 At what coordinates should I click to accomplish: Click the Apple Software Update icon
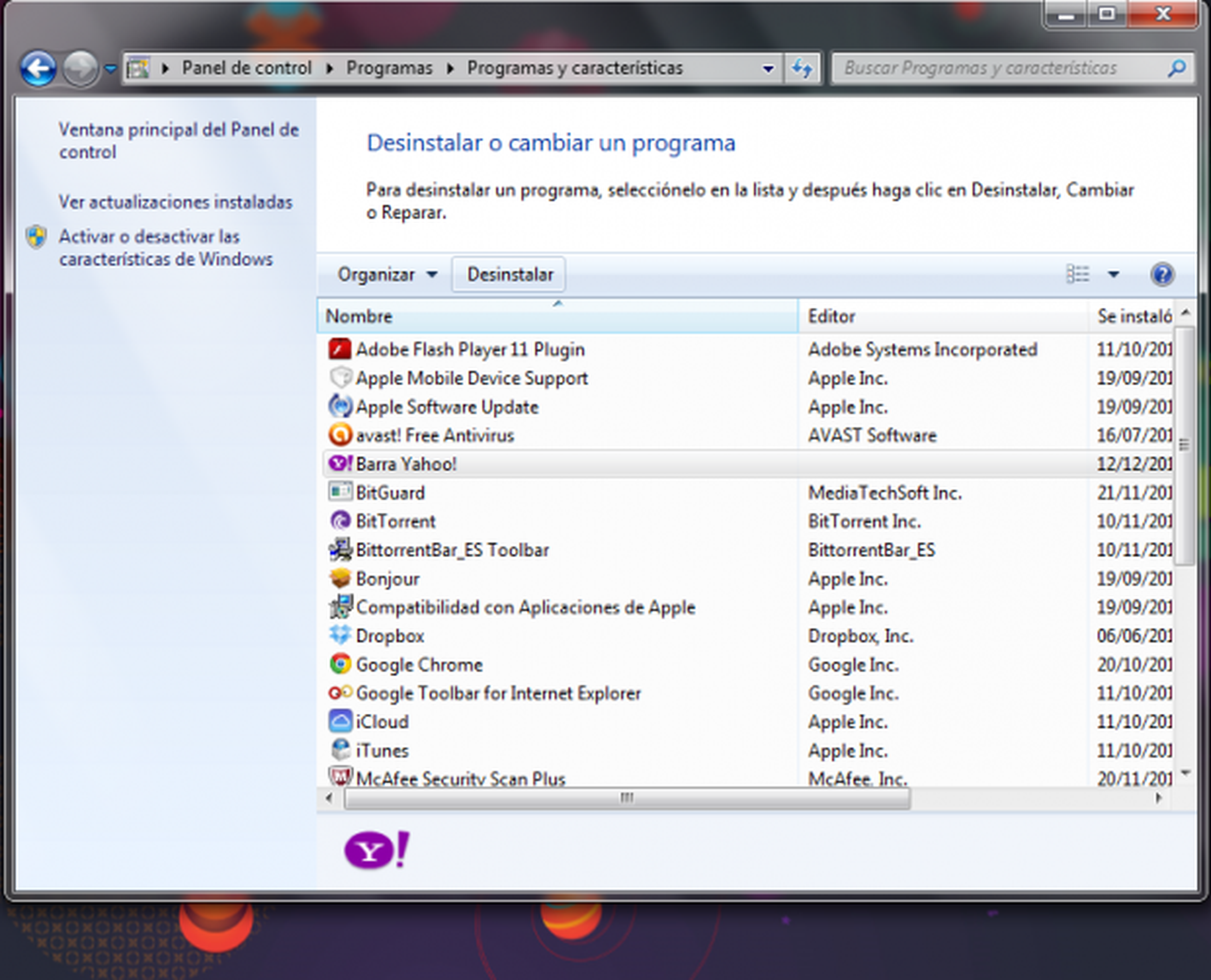pos(340,406)
